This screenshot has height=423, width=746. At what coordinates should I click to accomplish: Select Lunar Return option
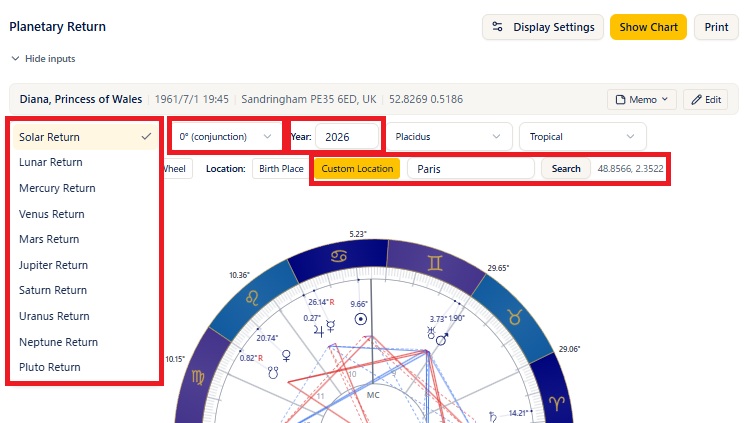tap(85, 162)
